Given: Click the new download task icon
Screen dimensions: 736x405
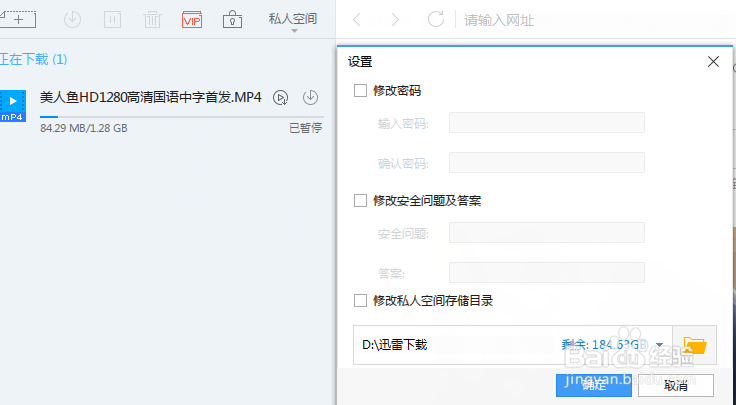Looking at the screenshot, I should pyautogui.click(x=18, y=19).
